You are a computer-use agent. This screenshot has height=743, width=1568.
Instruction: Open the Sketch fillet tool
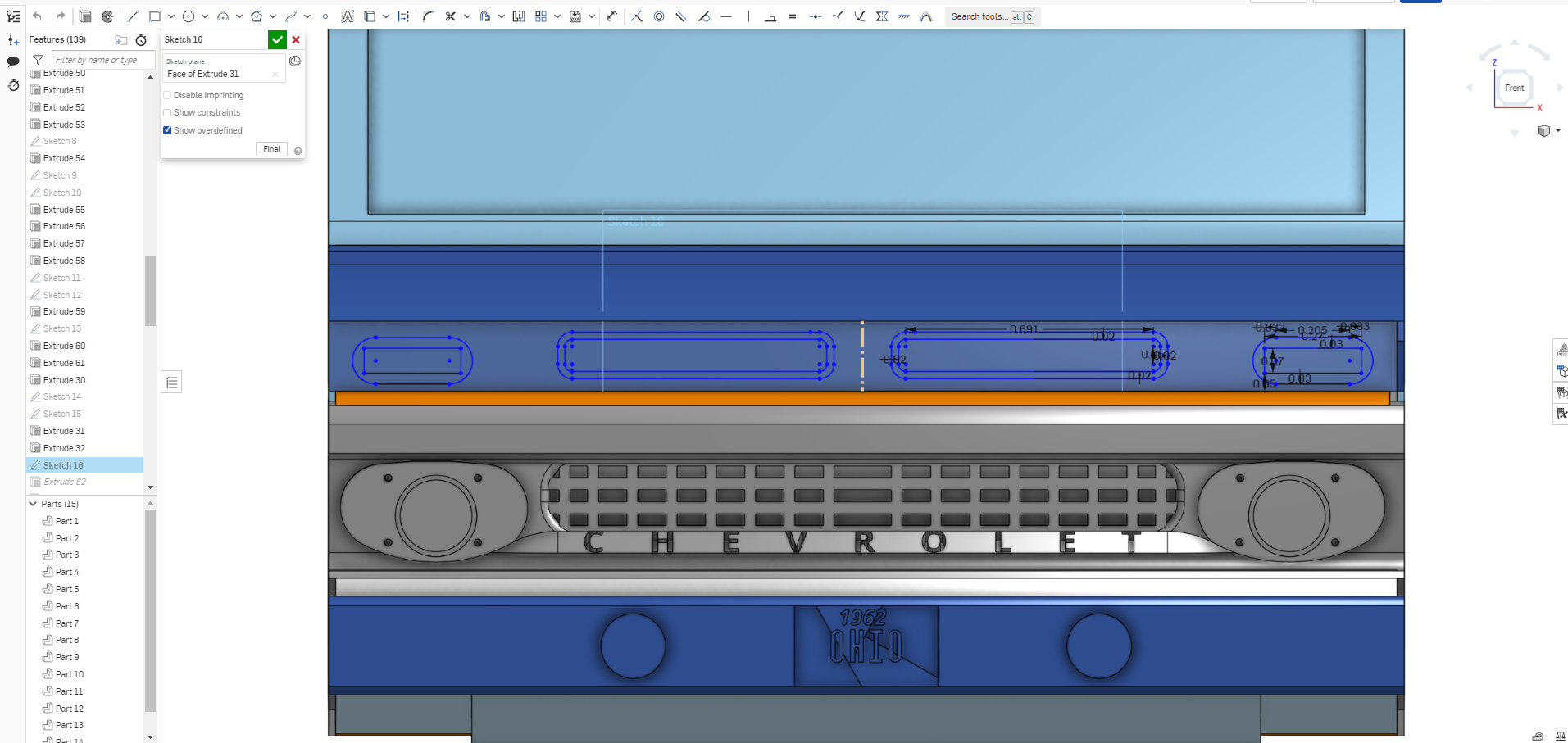coord(429,16)
